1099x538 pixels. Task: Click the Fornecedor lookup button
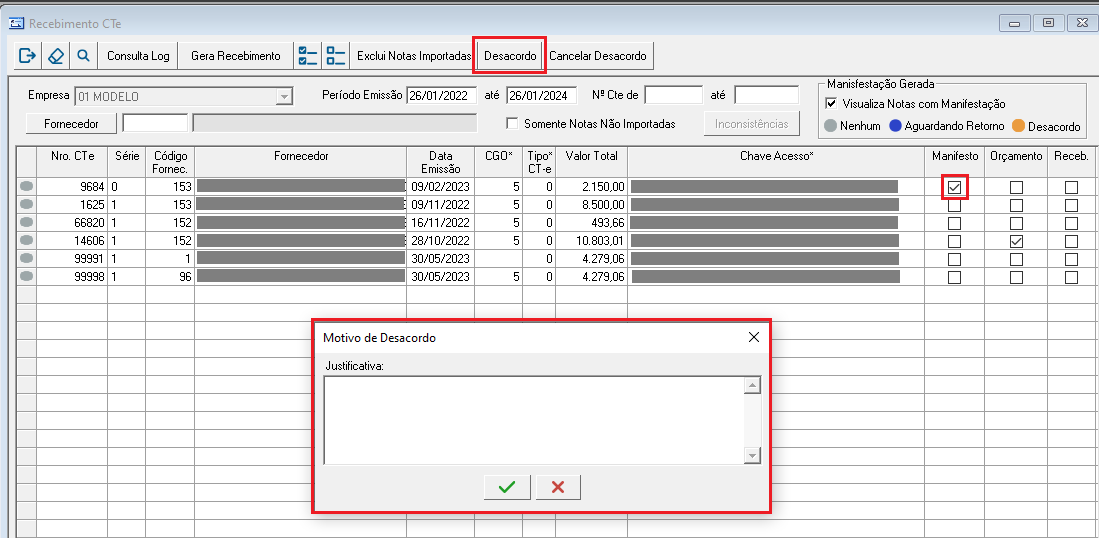(71, 123)
